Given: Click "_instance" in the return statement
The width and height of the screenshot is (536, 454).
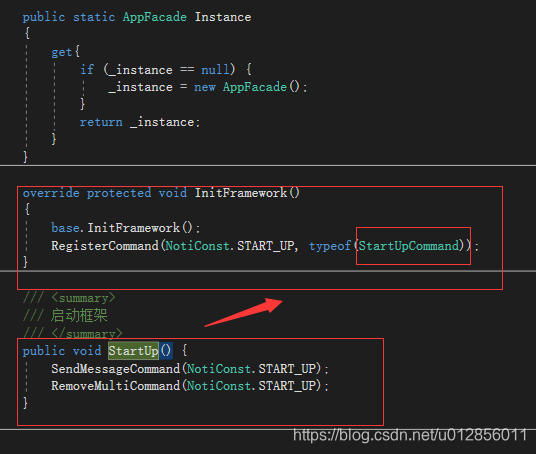Looking at the screenshot, I should tap(162, 122).
